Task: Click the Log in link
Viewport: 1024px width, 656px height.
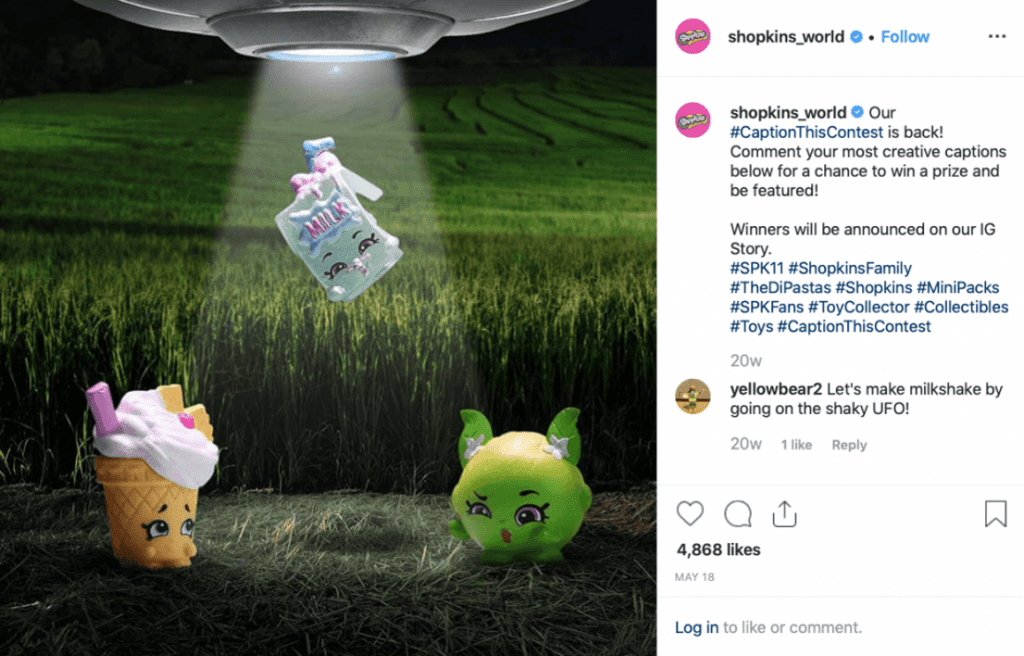Action: tap(696, 627)
